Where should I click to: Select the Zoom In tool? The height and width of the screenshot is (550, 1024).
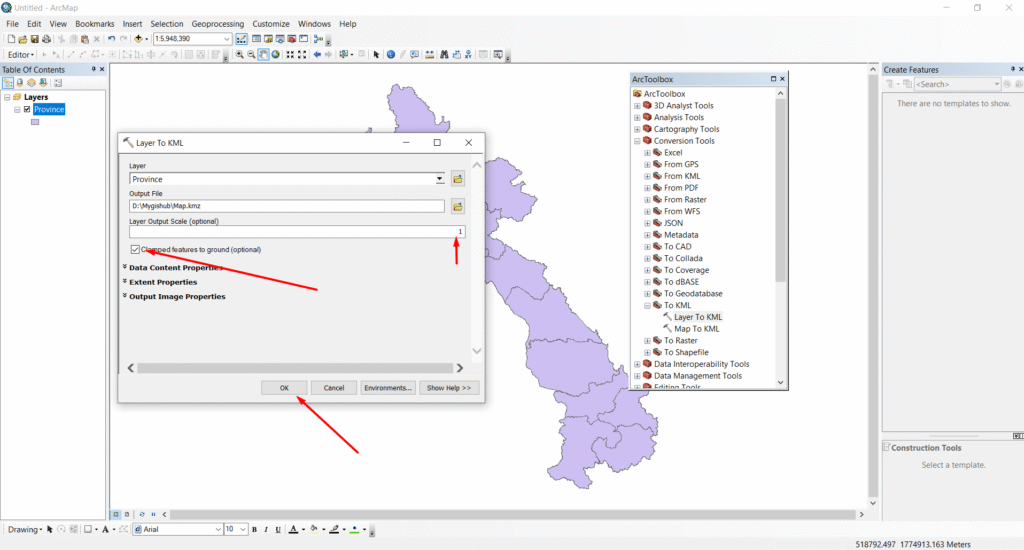(x=240, y=54)
